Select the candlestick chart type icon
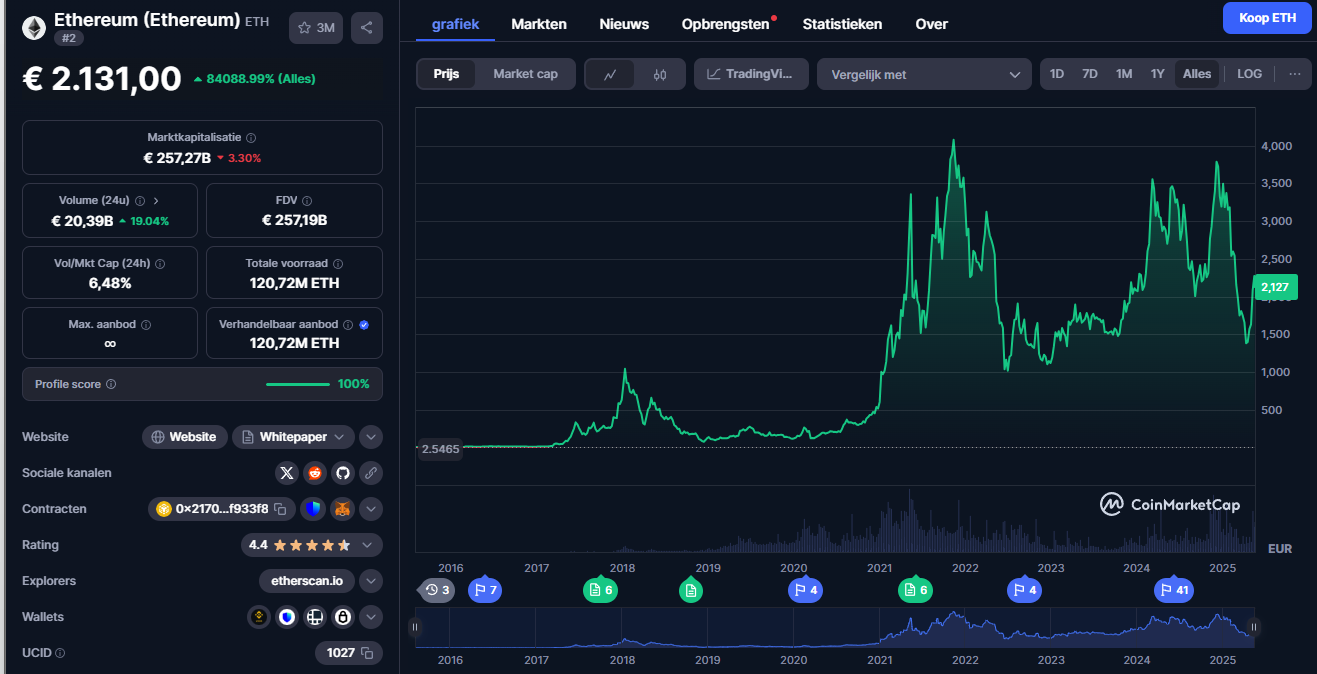 click(x=660, y=74)
